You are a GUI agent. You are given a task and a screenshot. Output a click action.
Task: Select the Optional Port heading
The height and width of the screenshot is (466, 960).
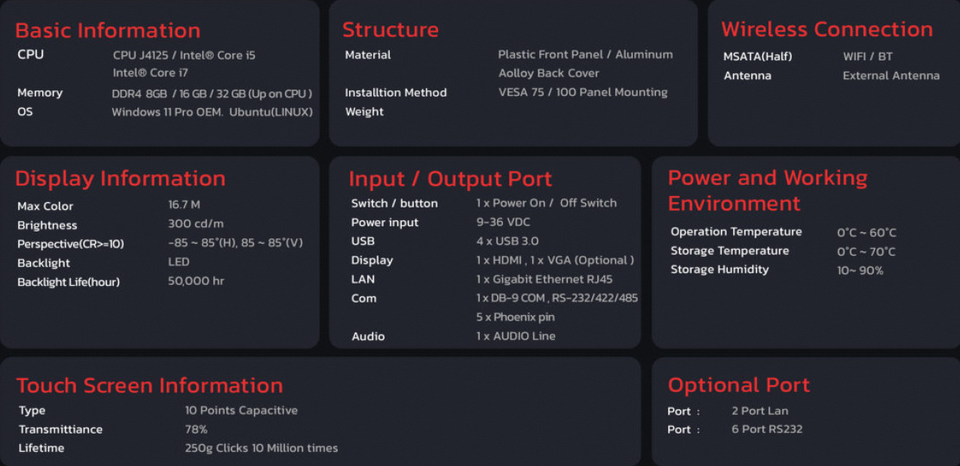coord(739,385)
